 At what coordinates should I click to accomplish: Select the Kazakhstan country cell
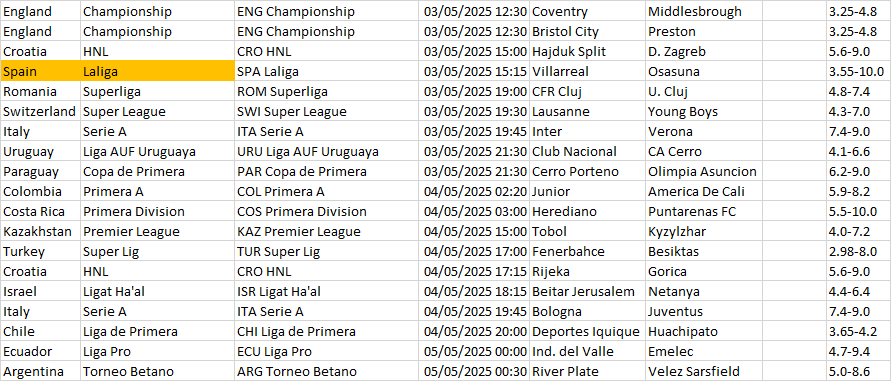[x=41, y=231]
